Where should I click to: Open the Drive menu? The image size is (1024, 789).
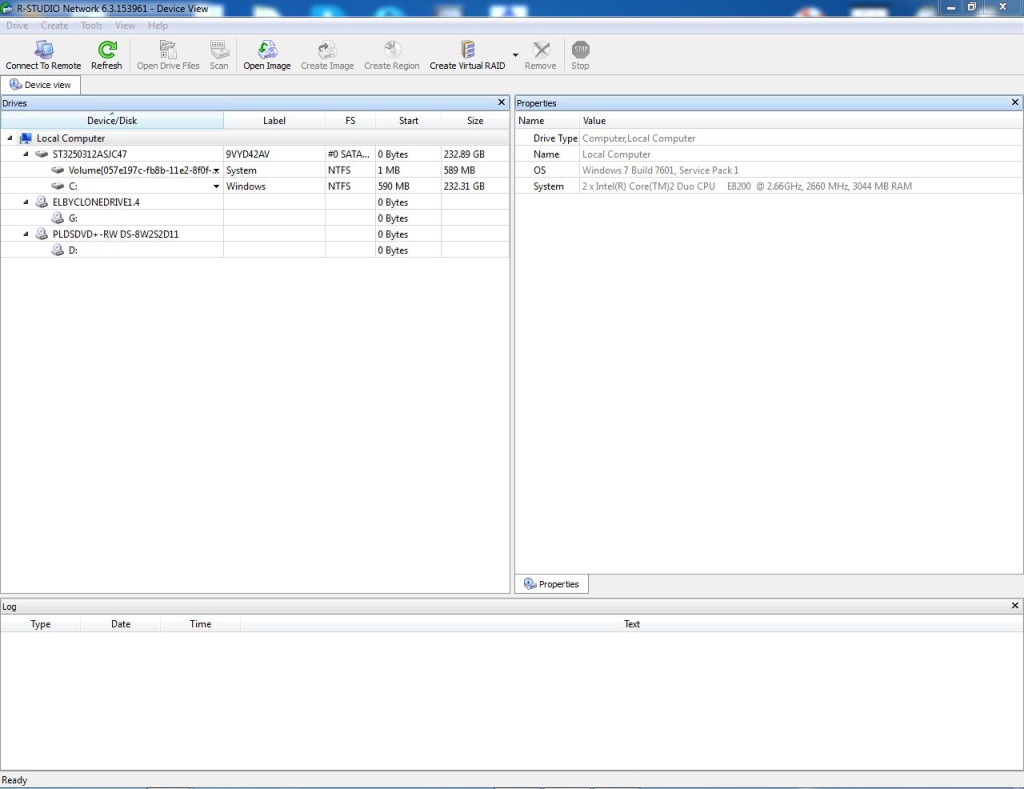click(16, 25)
